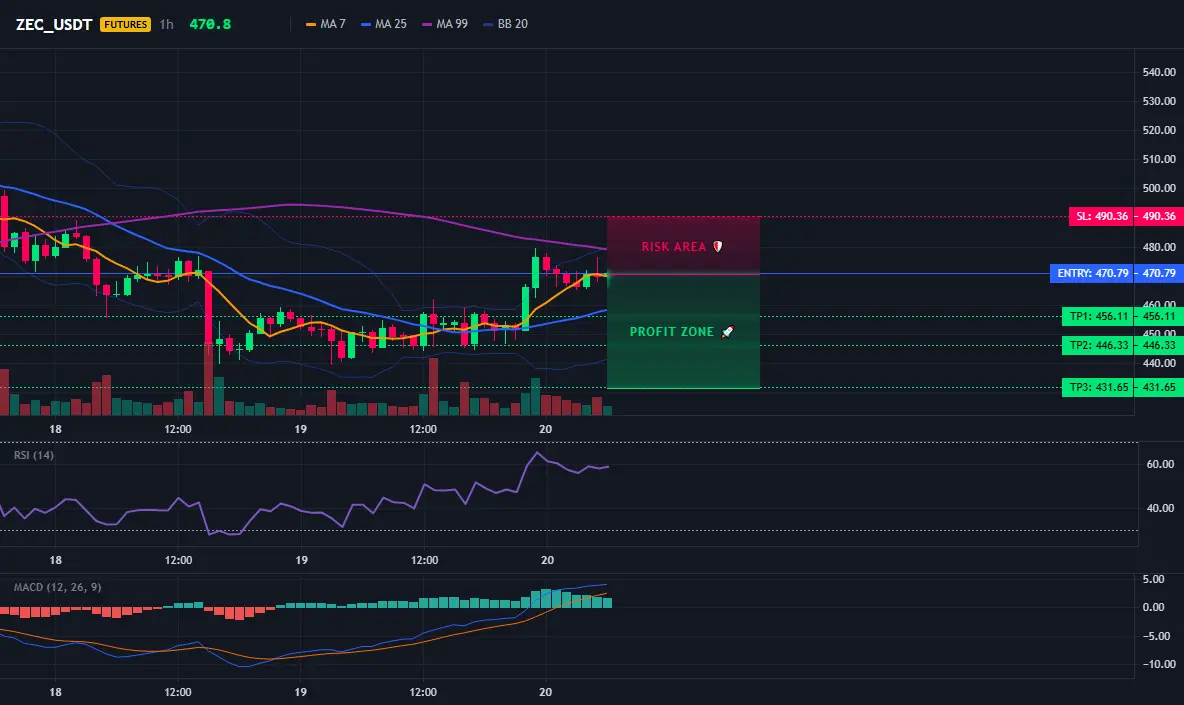Click the RSI (14) indicator label
This screenshot has width=1184, height=705.
pyautogui.click(x=34, y=455)
